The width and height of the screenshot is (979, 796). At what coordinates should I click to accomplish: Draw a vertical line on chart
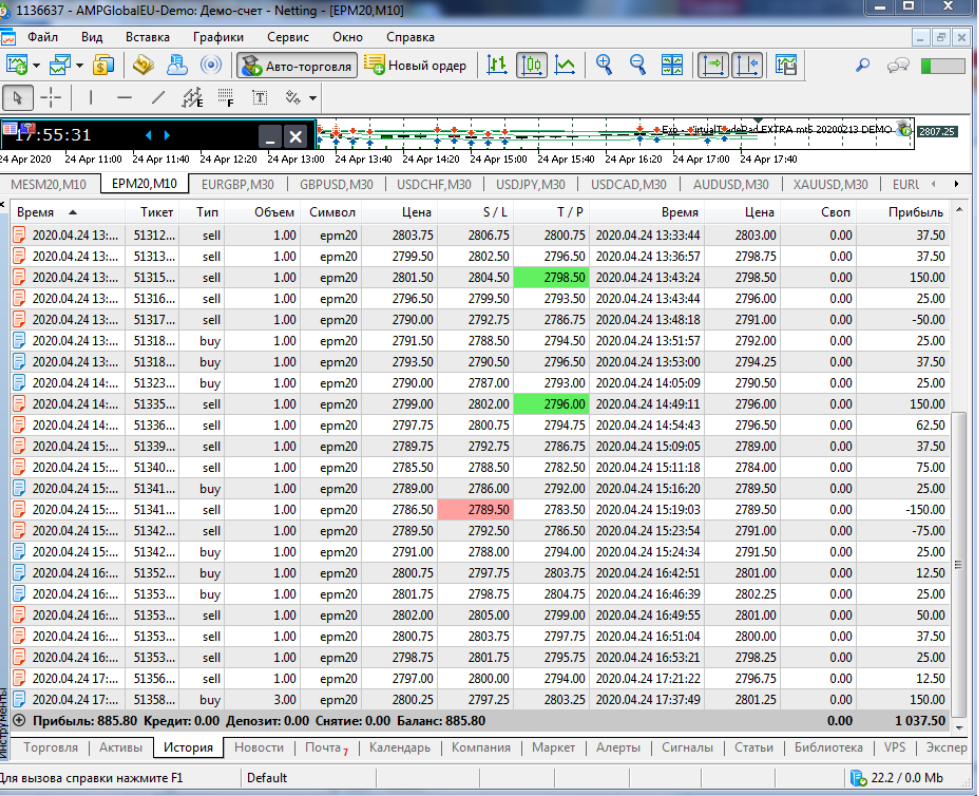[91, 98]
